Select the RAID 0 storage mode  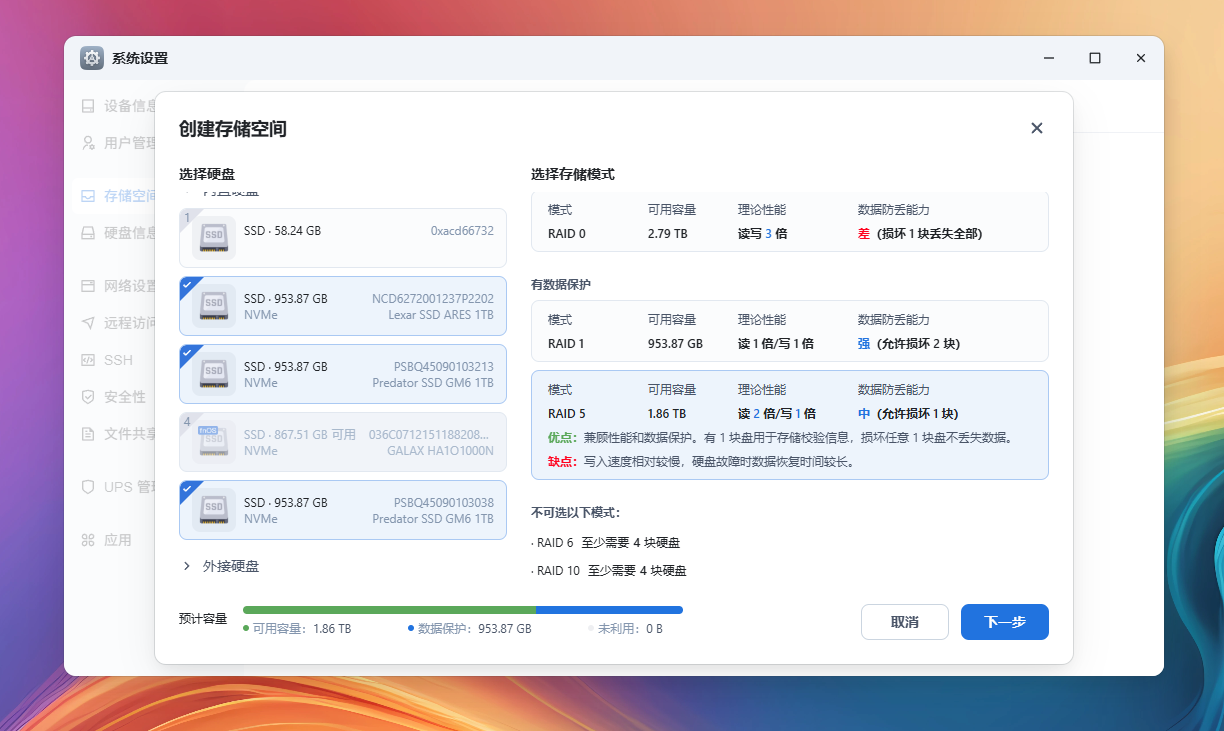789,222
